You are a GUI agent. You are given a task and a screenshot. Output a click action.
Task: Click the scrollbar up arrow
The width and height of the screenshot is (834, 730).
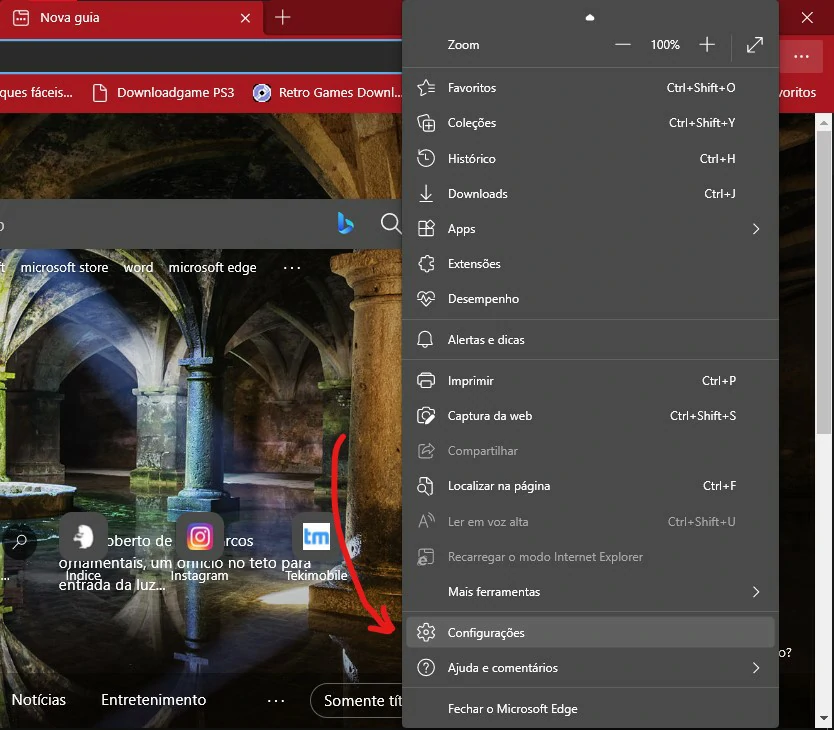tap(823, 122)
